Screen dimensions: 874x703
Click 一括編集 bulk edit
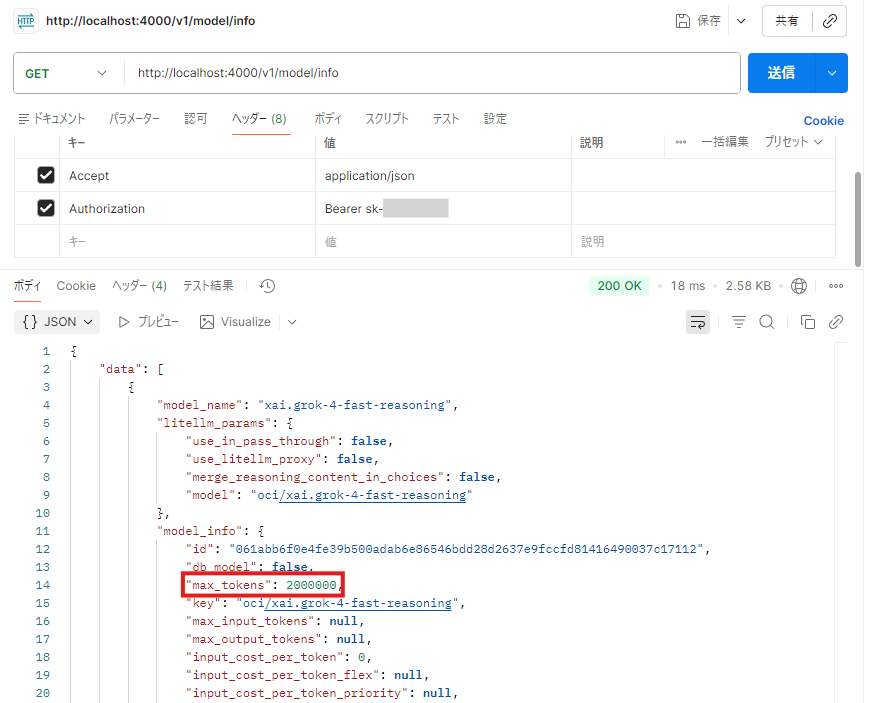click(725, 142)
